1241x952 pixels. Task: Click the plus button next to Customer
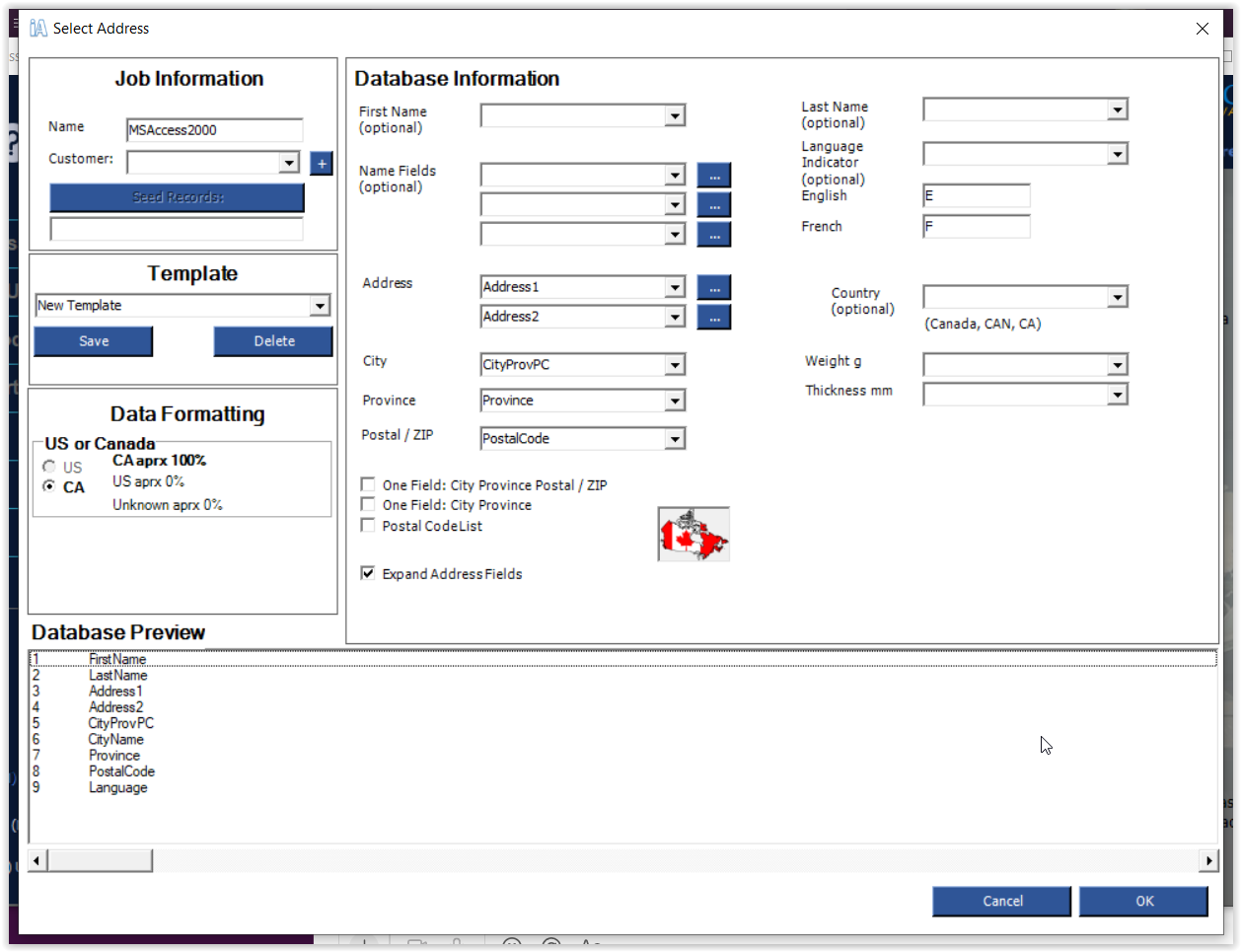[x=321, y=164]
